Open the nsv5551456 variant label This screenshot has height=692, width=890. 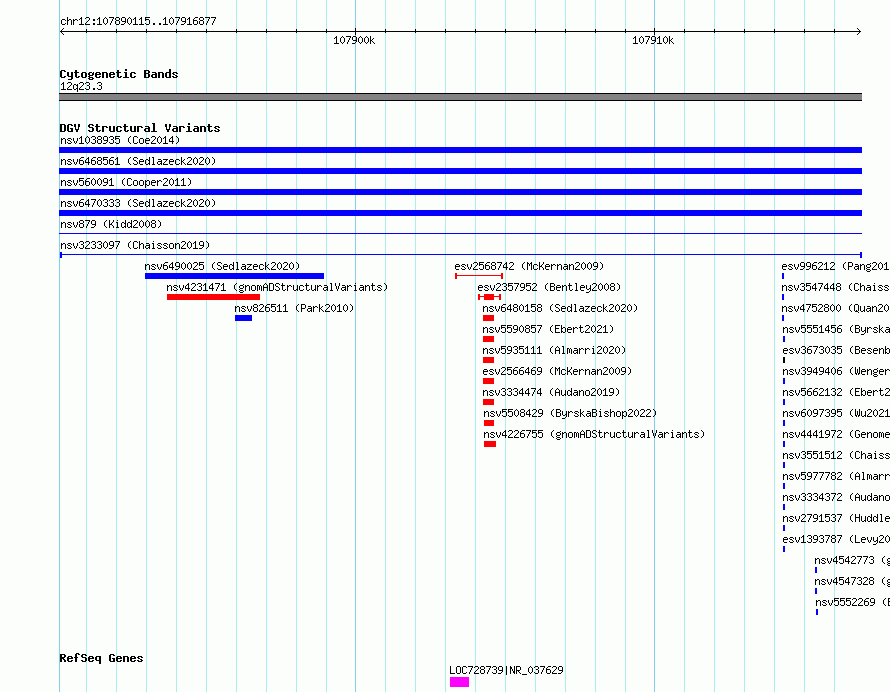click(836, 329)
